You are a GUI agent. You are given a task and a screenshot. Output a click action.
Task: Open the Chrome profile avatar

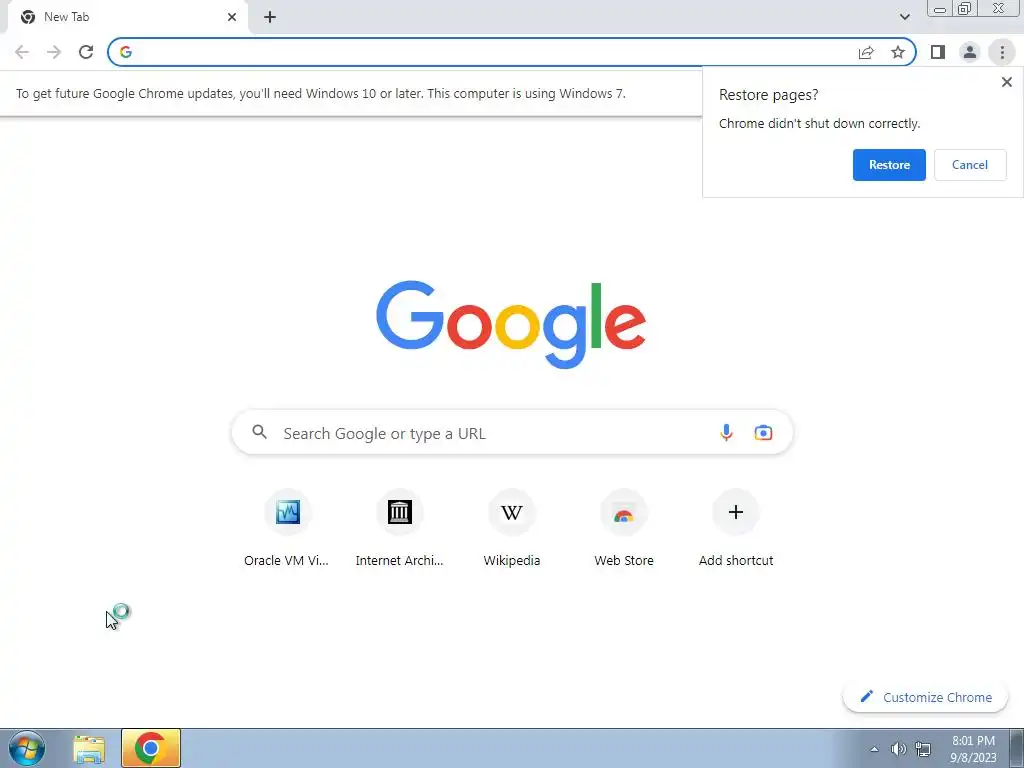970,52
